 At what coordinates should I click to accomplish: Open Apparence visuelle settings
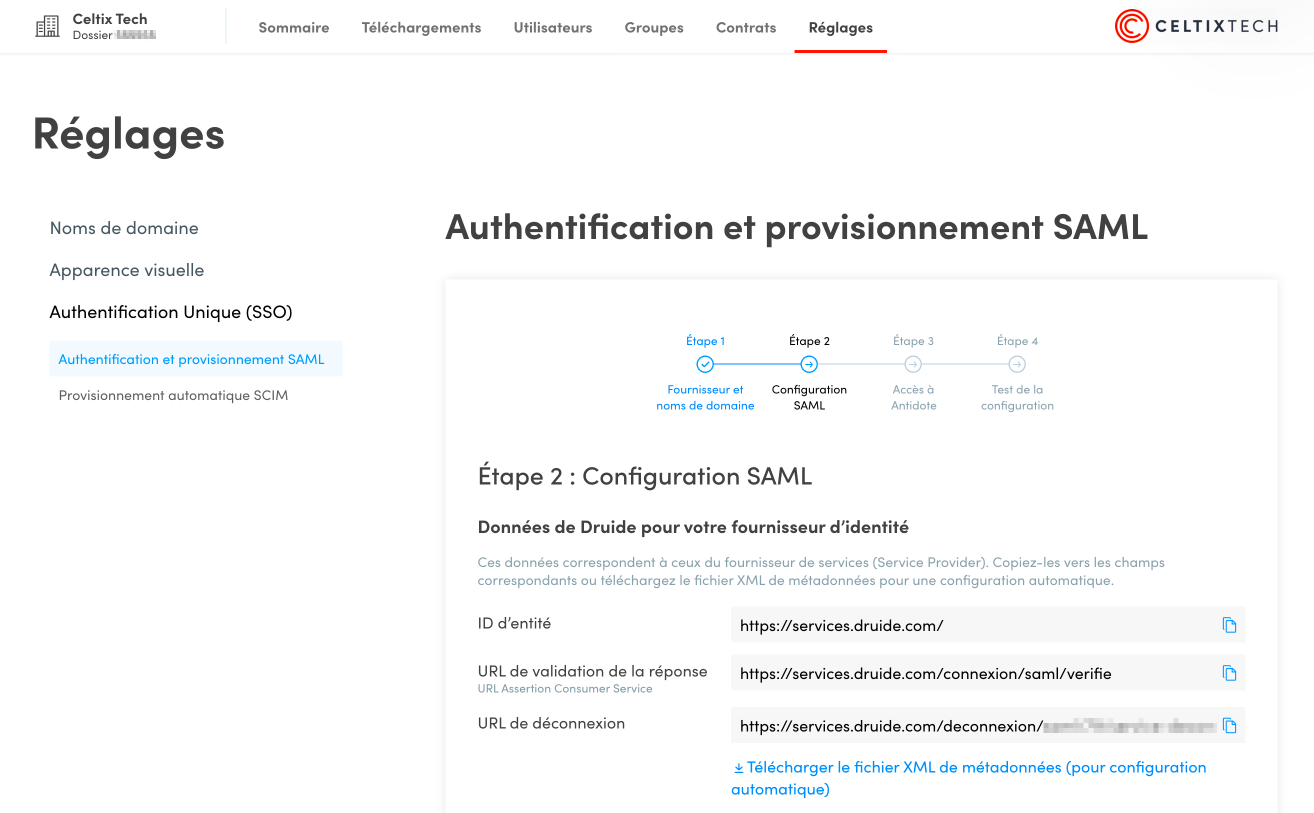[x=127, y=270]
